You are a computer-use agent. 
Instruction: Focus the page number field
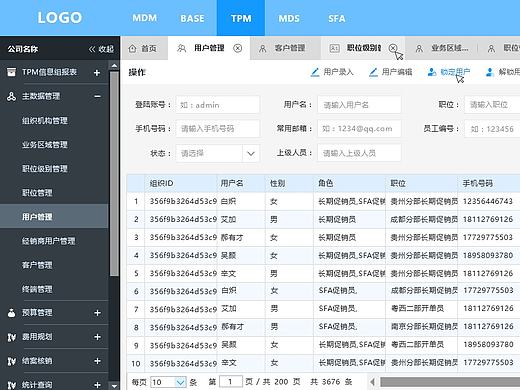[x=231, y=382]
